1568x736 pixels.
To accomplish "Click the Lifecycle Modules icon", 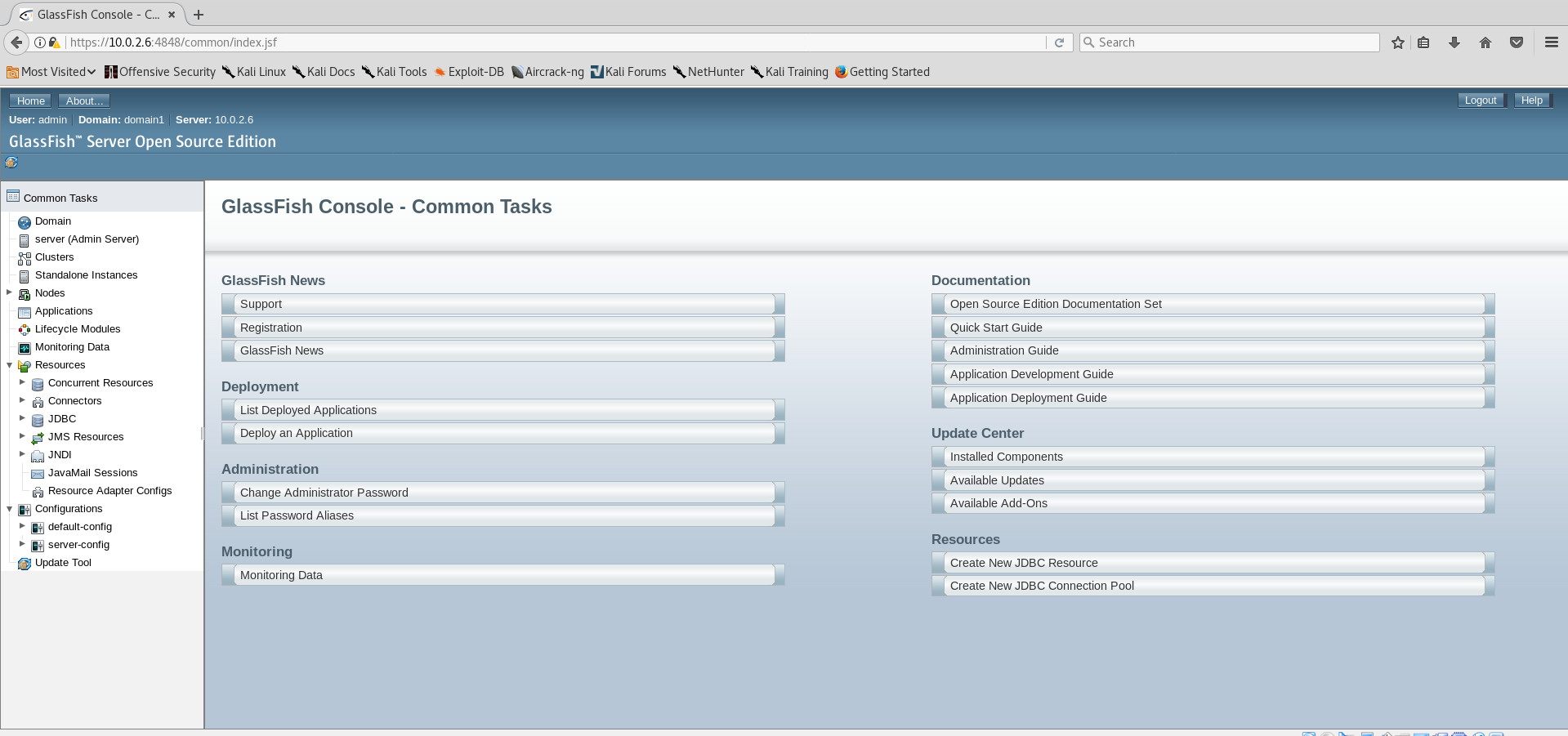I will [25, 330].
